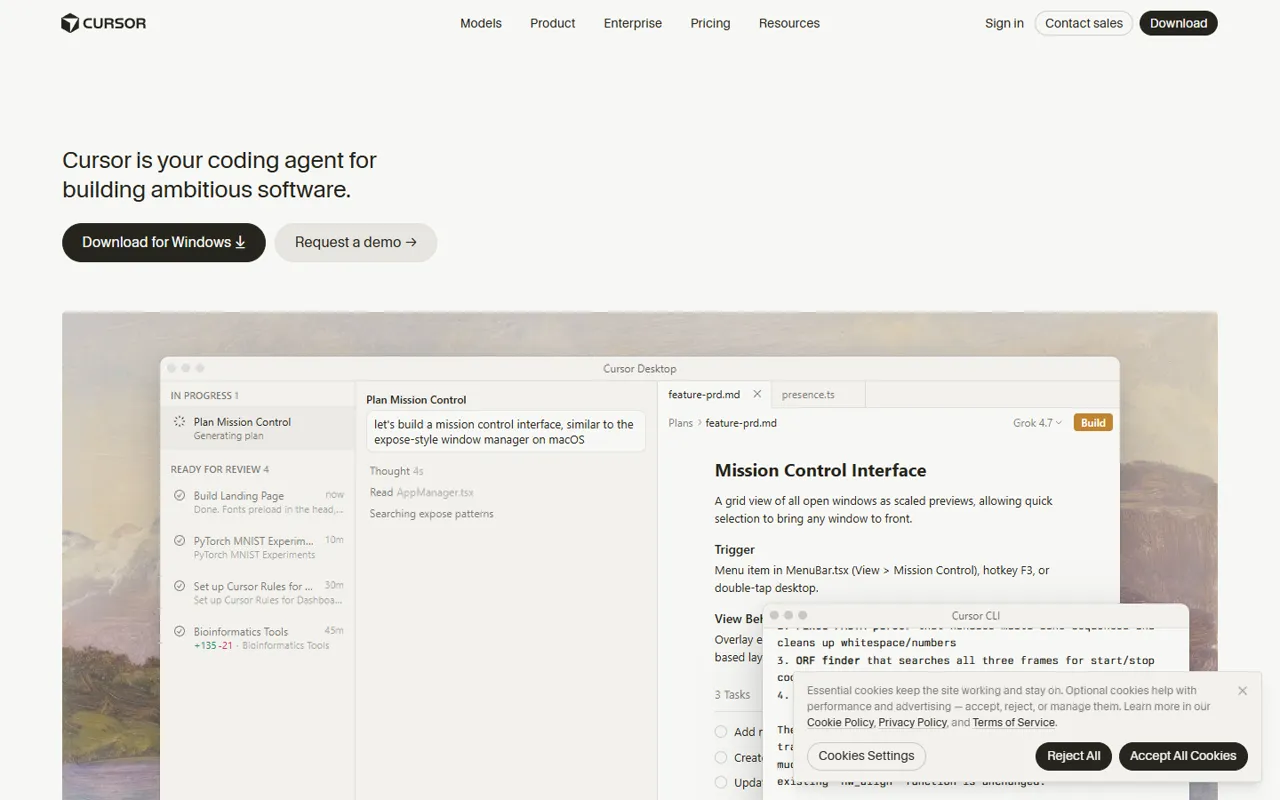
Task: Click check icon beside Set up Cursor Rules
Action: coord(180,586)
